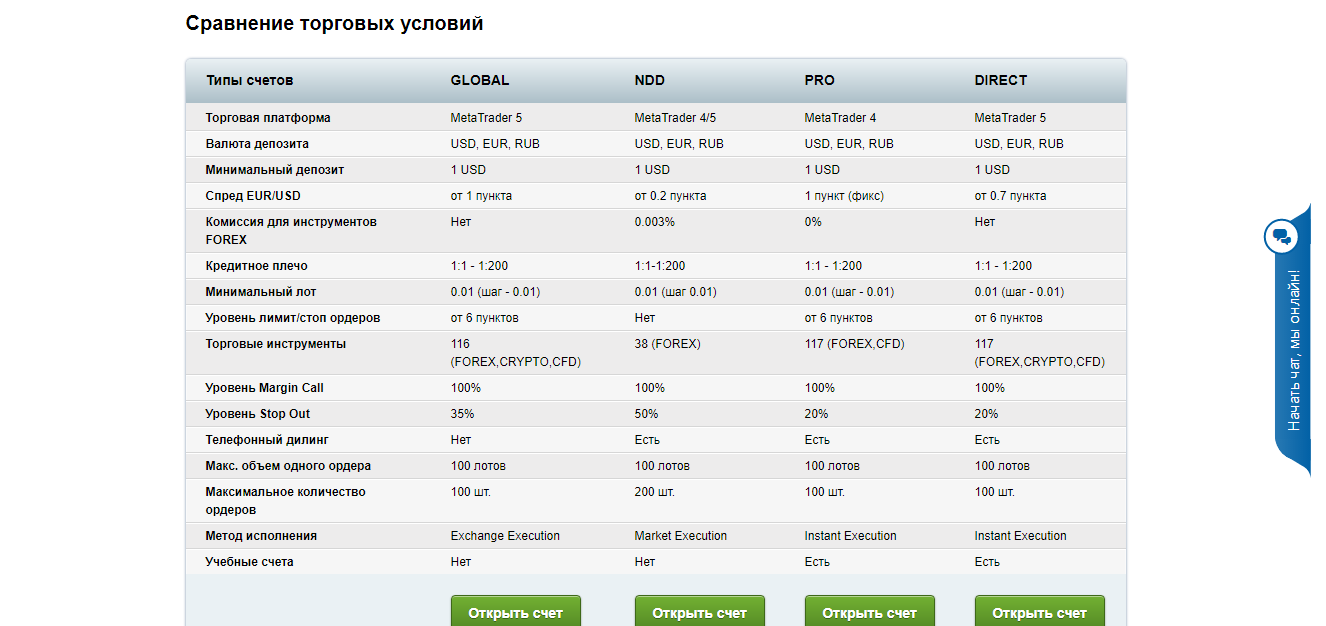The image size is (1326, 626).
Task: Click 'Нет' stop level cell for NDD
Action: click(645, 318)
